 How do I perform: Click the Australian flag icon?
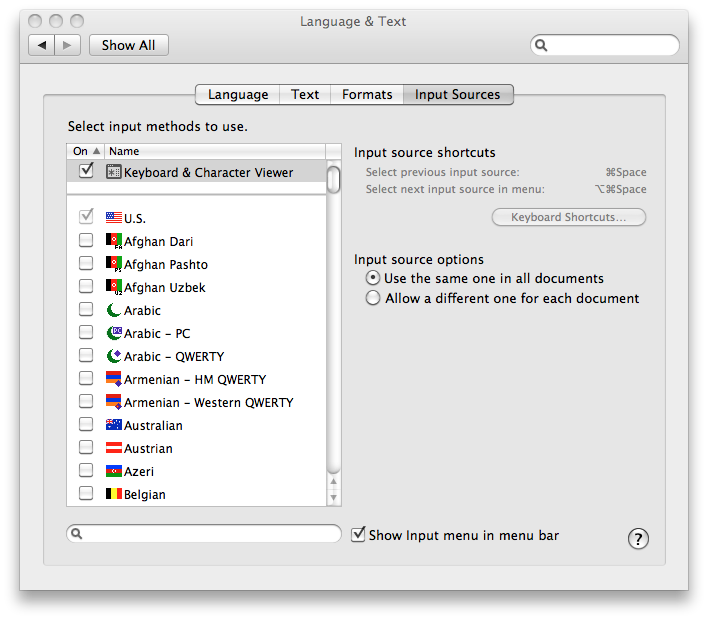114,425
